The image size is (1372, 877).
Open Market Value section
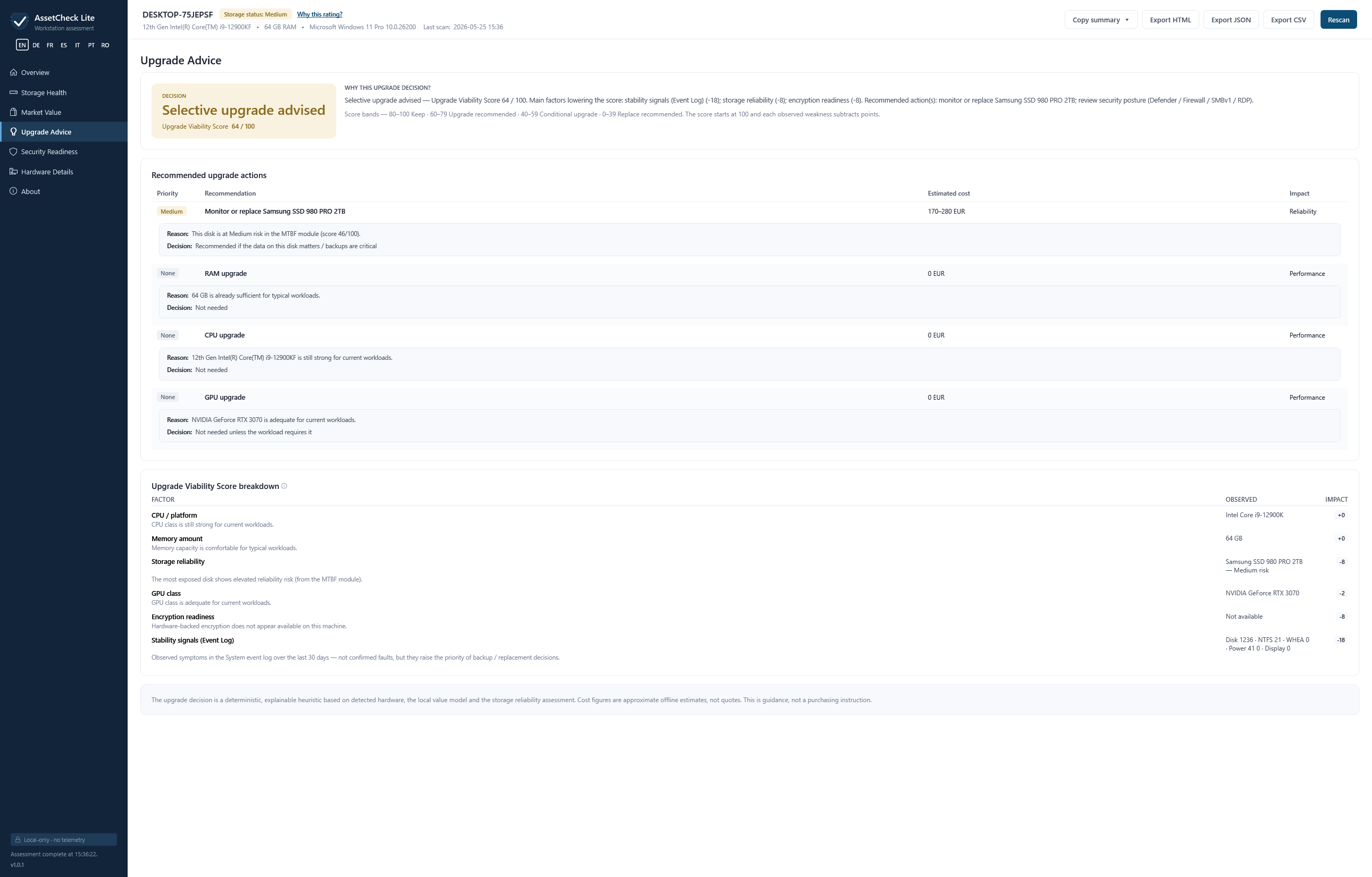point(64,112)
